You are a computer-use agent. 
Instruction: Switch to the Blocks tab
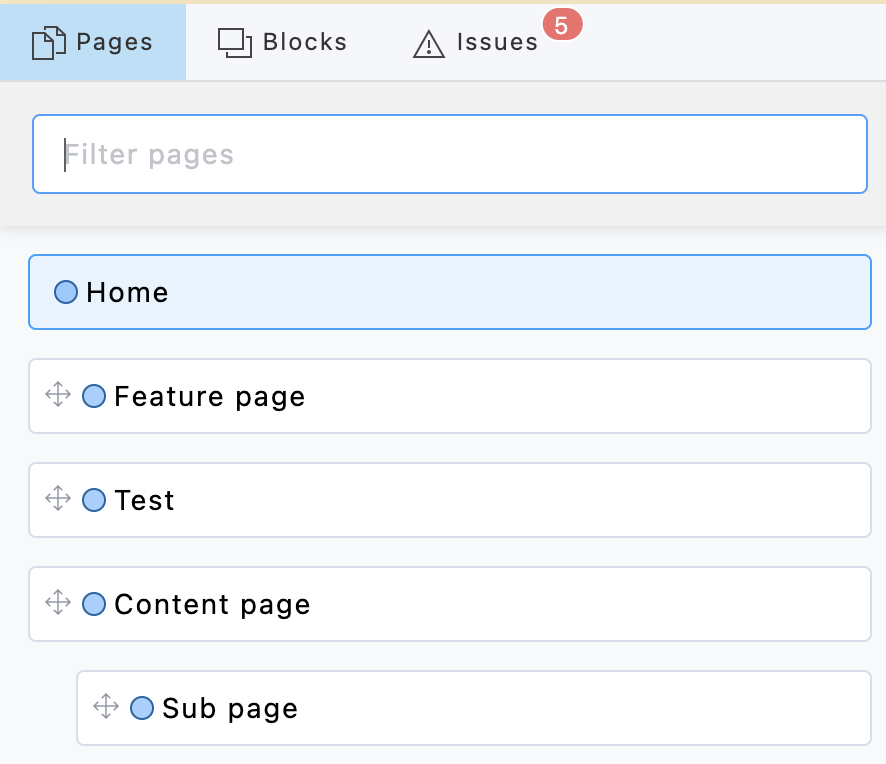pyautogui.click(x=283, y=42)
